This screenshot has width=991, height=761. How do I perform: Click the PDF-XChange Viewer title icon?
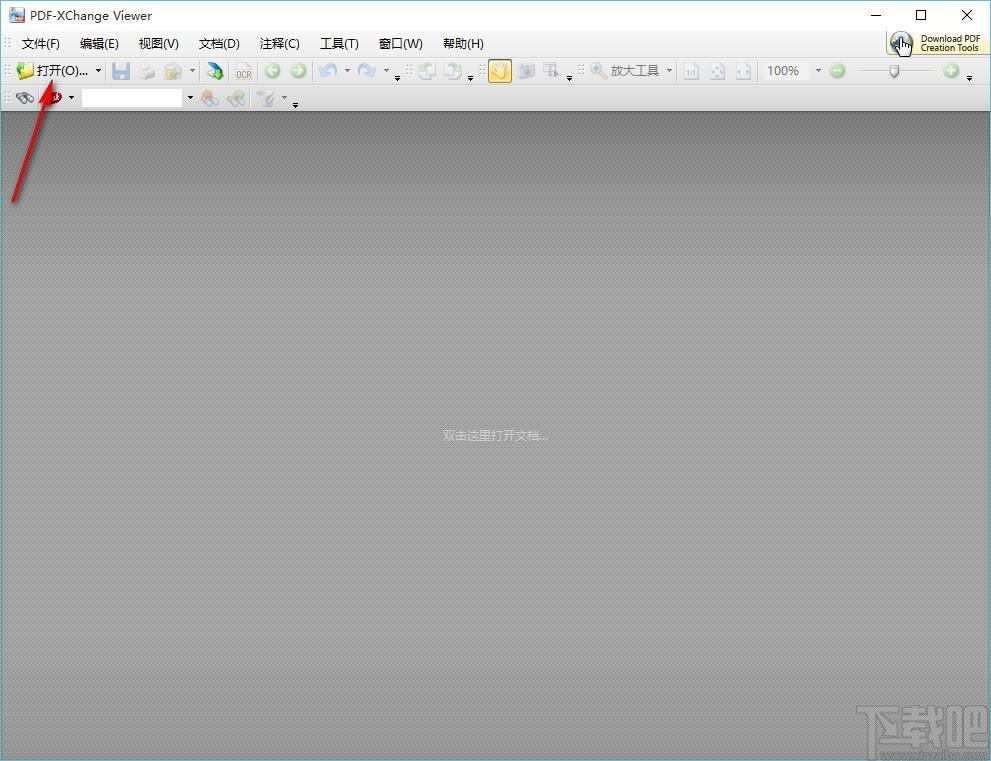pos(16,15)
